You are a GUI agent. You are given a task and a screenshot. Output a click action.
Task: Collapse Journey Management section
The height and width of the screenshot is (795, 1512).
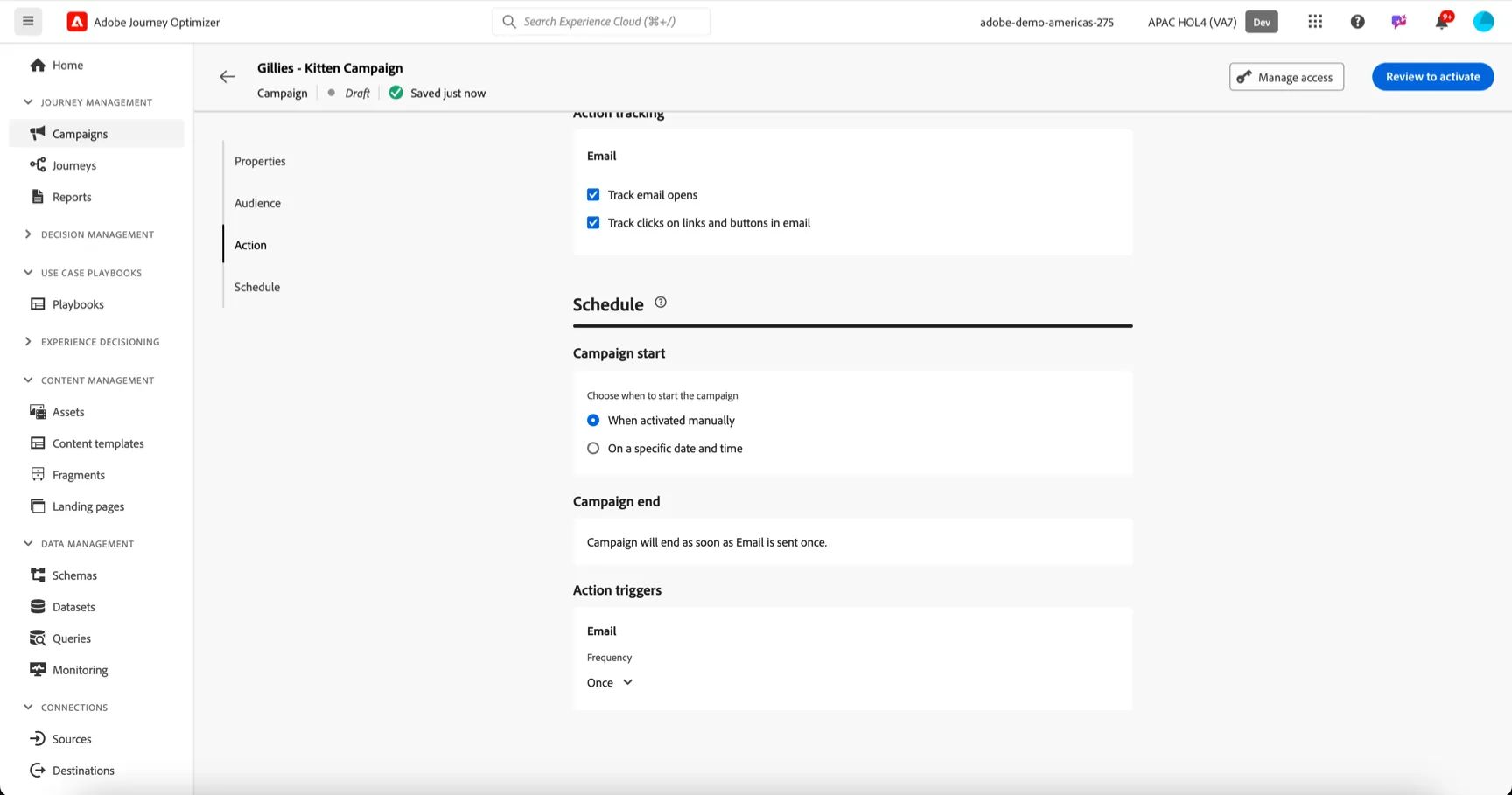28,102
